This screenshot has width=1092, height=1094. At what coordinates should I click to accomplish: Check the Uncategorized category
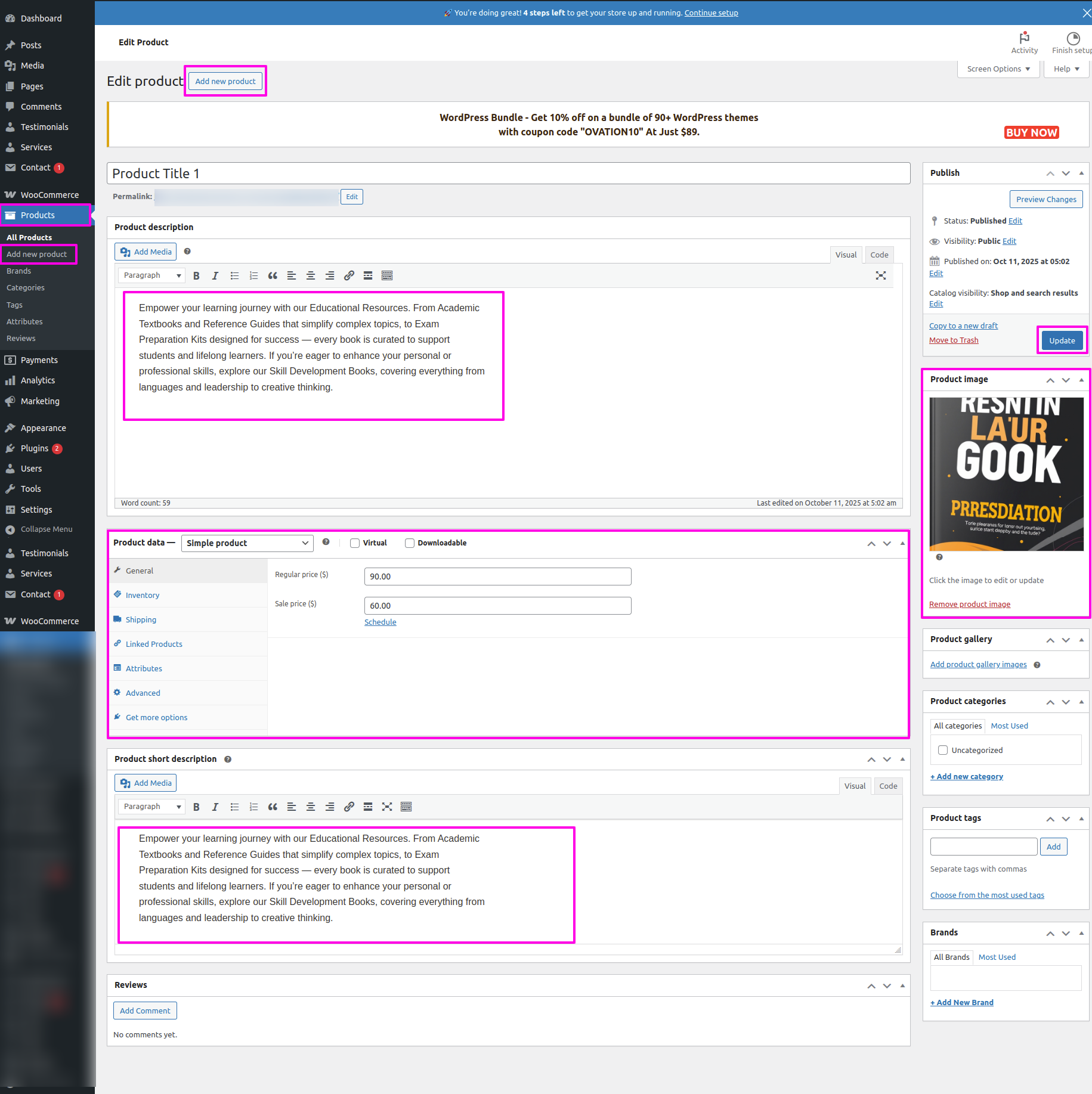[943, 750]
